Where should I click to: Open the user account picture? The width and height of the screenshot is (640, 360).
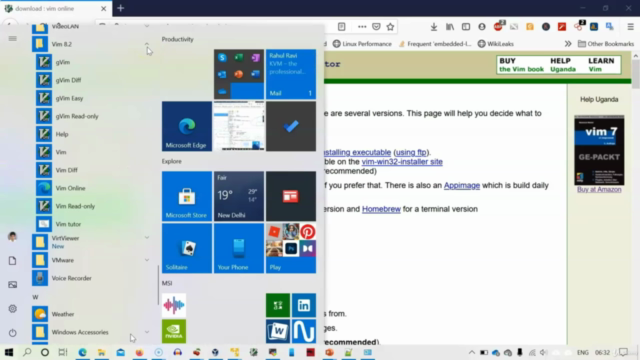tap(13, 237)
